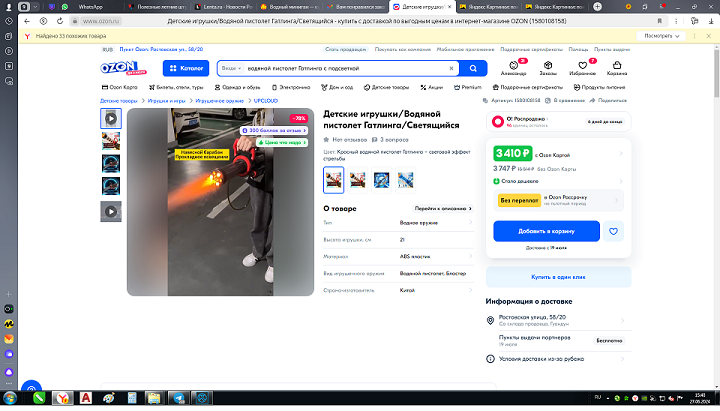720x411 pixels.
Task: Open the Каталог menu button
Action: [186, 68]
